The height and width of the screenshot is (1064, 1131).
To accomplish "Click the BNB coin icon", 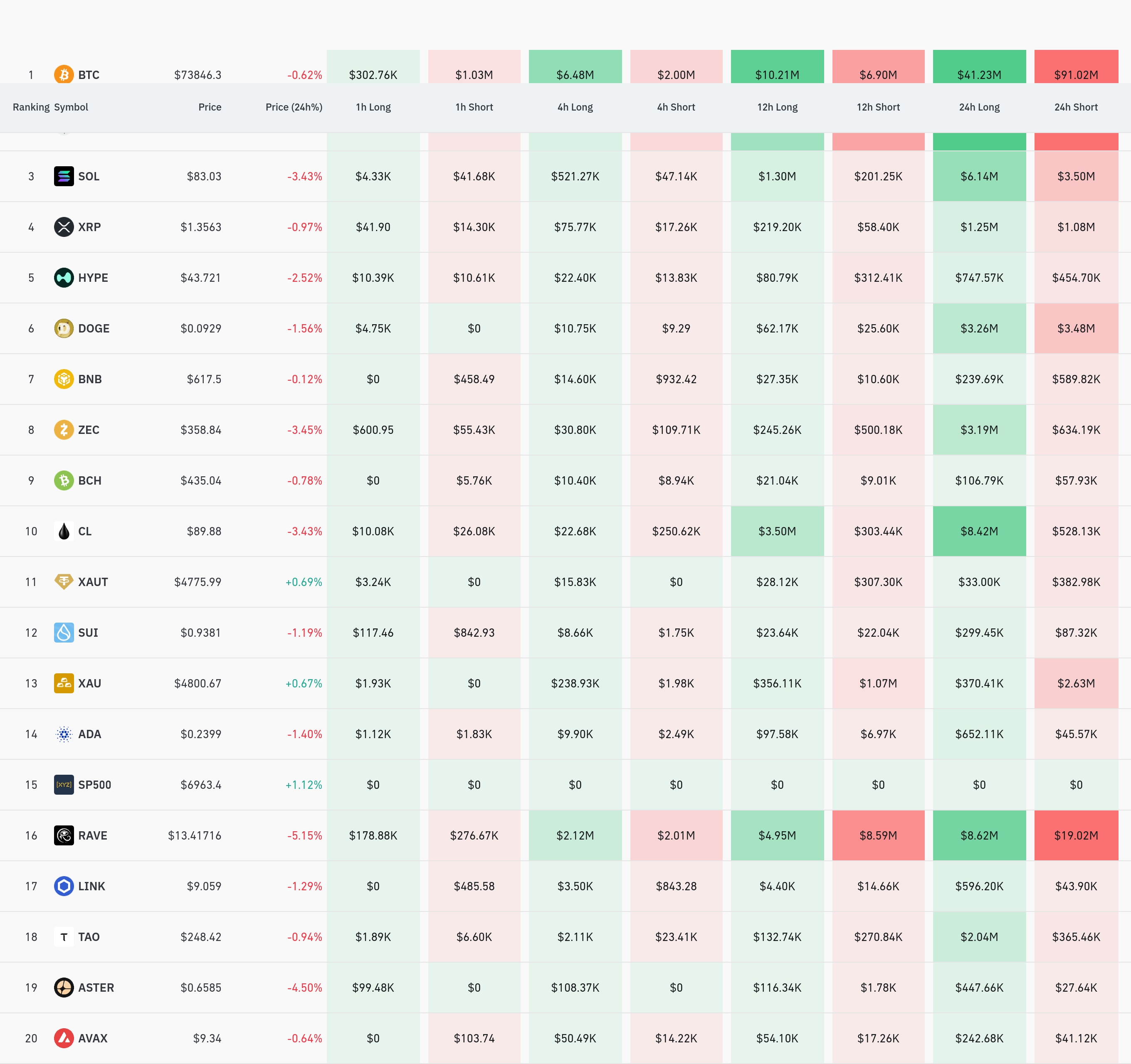I will point(64,379).
